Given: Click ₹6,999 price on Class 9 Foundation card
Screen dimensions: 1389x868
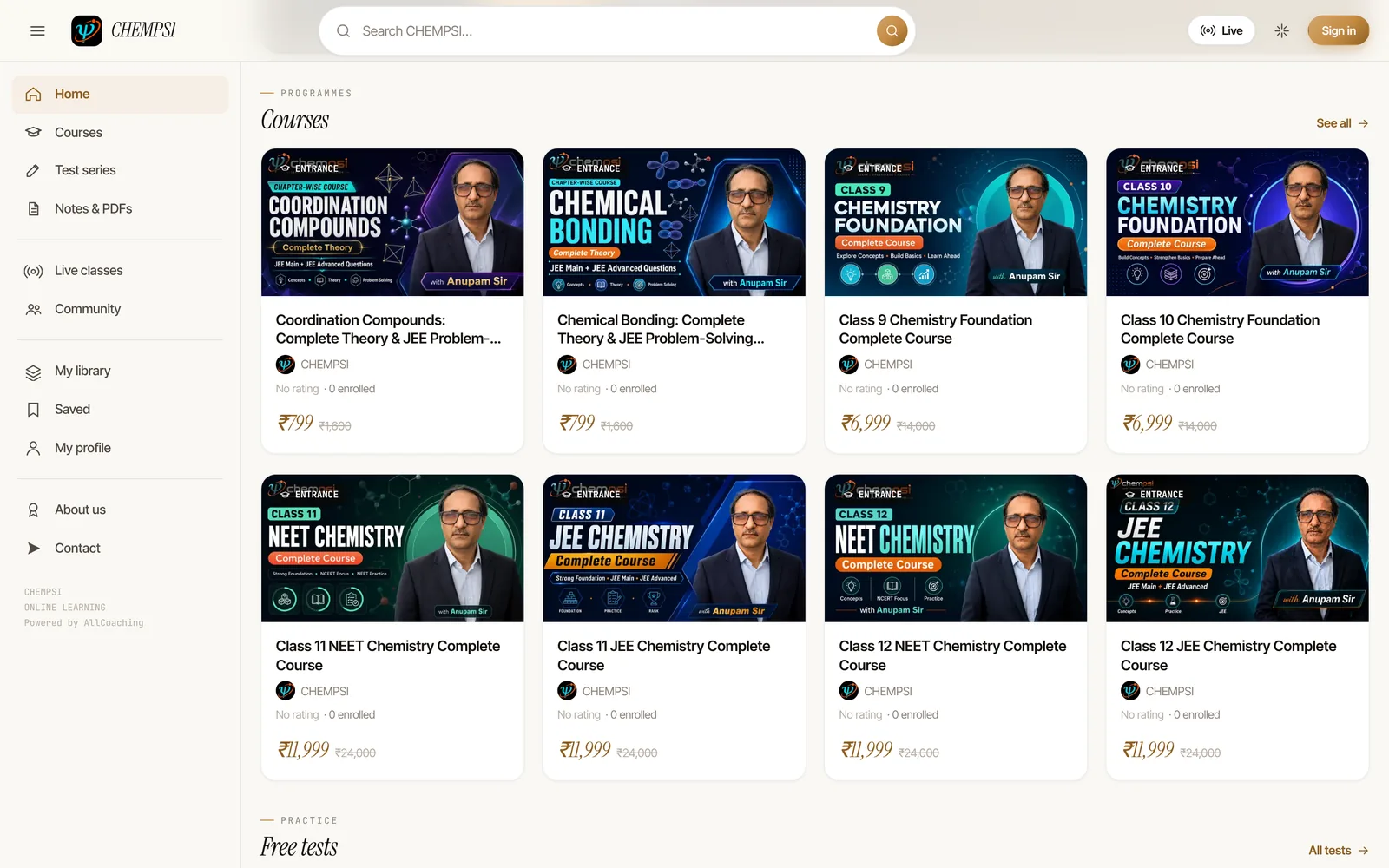Looking at the screenshot, I should click(866, 423).
